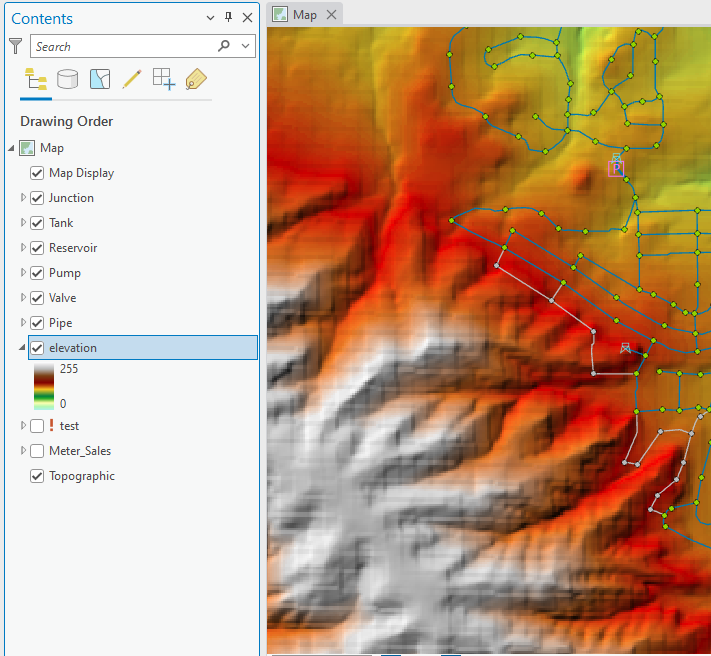Viewport: 711px width, 656px height.
Task: Click the Drawing Order heading
Action: click(67, 121)
